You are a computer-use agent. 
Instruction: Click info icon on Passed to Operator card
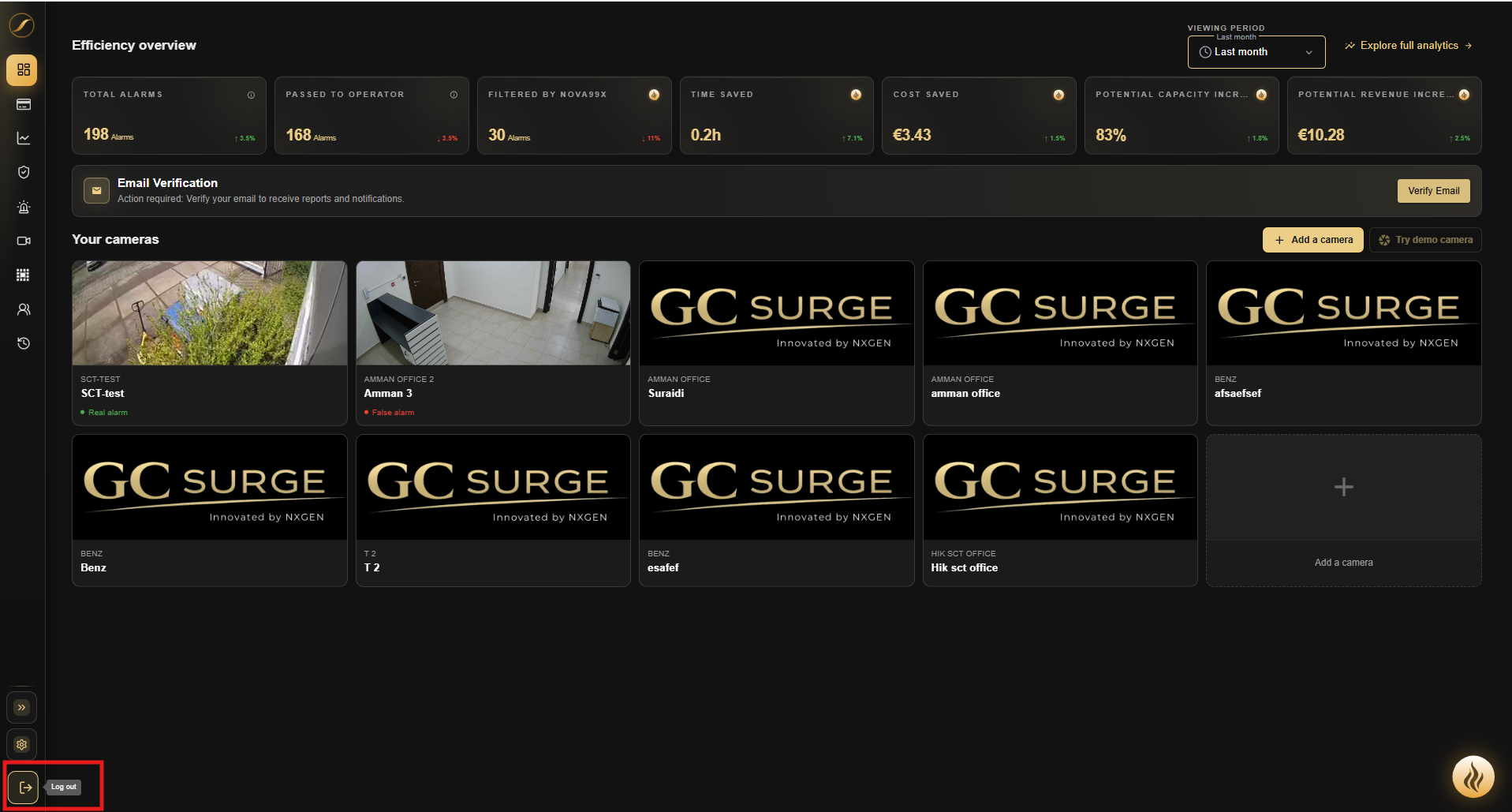[x=454, y=95]
